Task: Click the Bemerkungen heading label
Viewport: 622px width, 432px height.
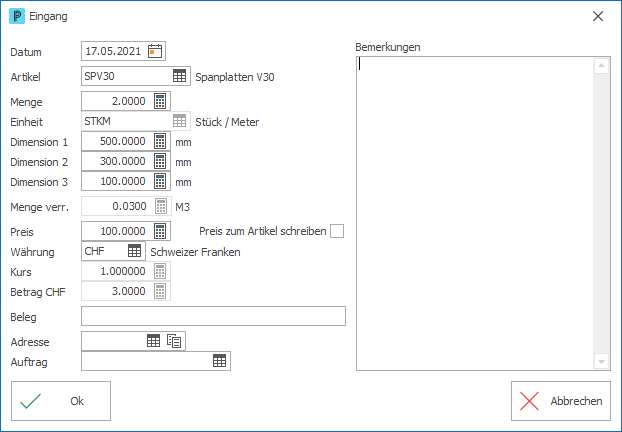Action: pos(388,47)
